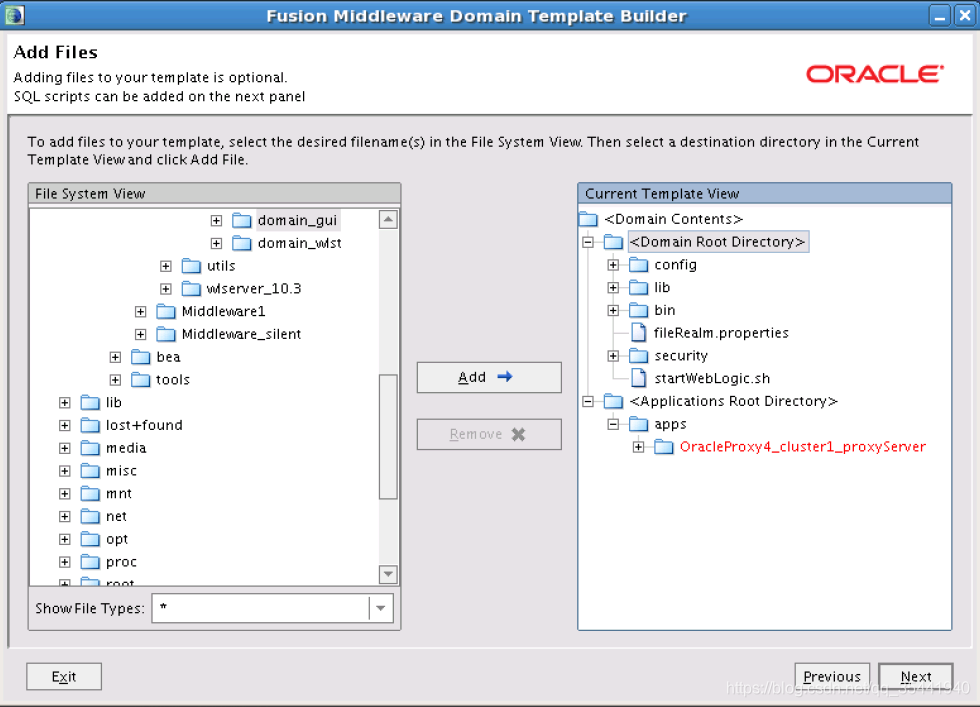980x707 pixels.
Task: Select the 'utils' folder label
Action: [x=221, y=266]
